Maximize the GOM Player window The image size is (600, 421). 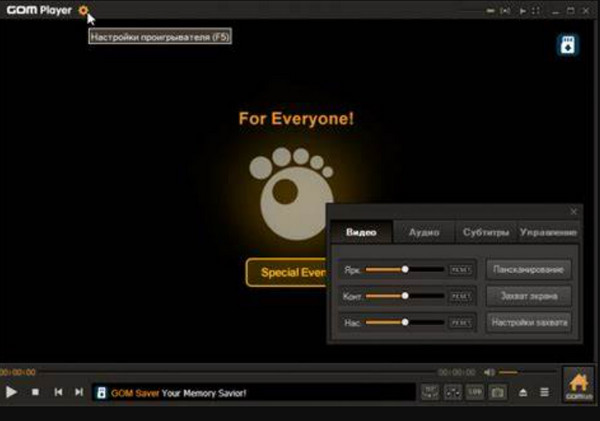tap(571, 11)
